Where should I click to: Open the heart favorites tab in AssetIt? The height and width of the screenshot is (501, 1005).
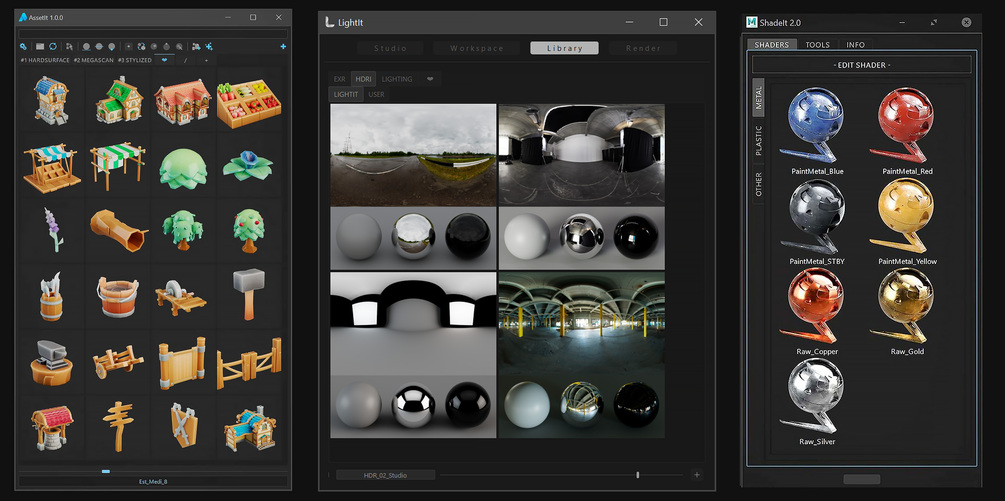click(x=165, y=60)
